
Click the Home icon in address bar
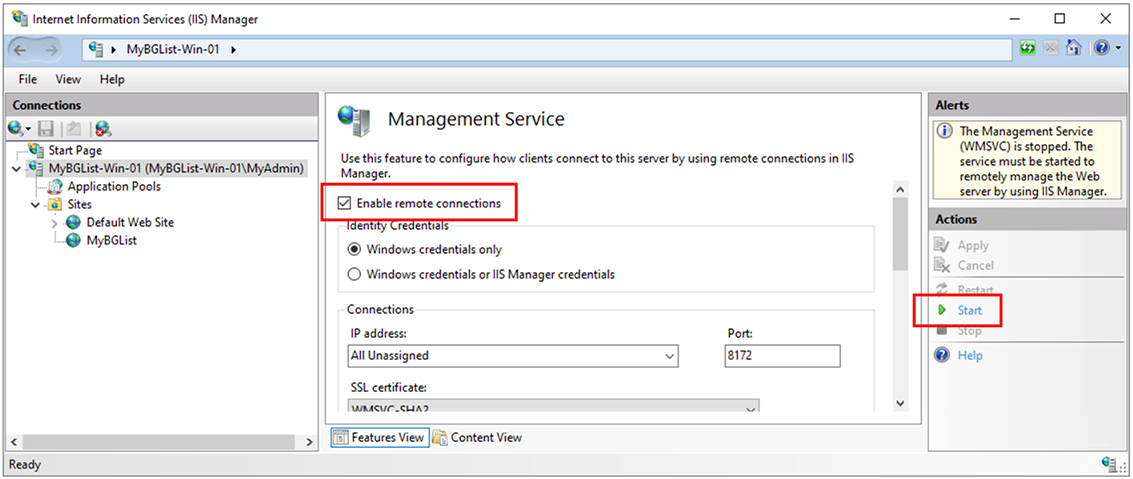coord(1074,48)
